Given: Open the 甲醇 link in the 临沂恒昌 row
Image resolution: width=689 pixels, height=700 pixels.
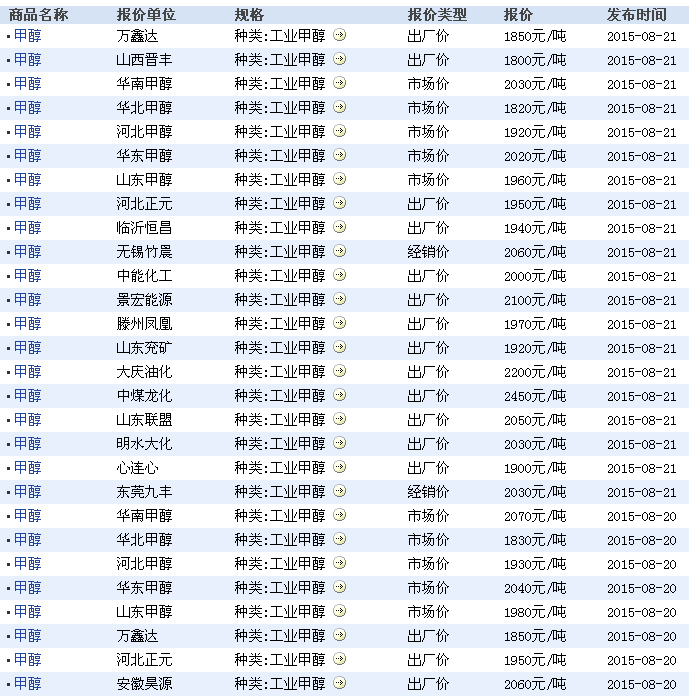Looking at the screenshot, I should pos(28,228).
